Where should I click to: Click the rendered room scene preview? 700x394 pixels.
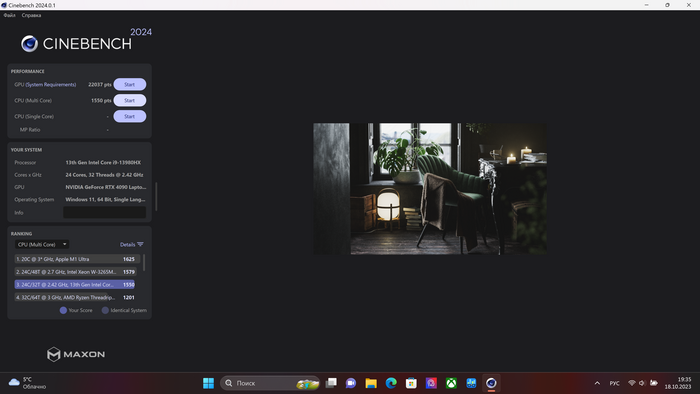430,189
